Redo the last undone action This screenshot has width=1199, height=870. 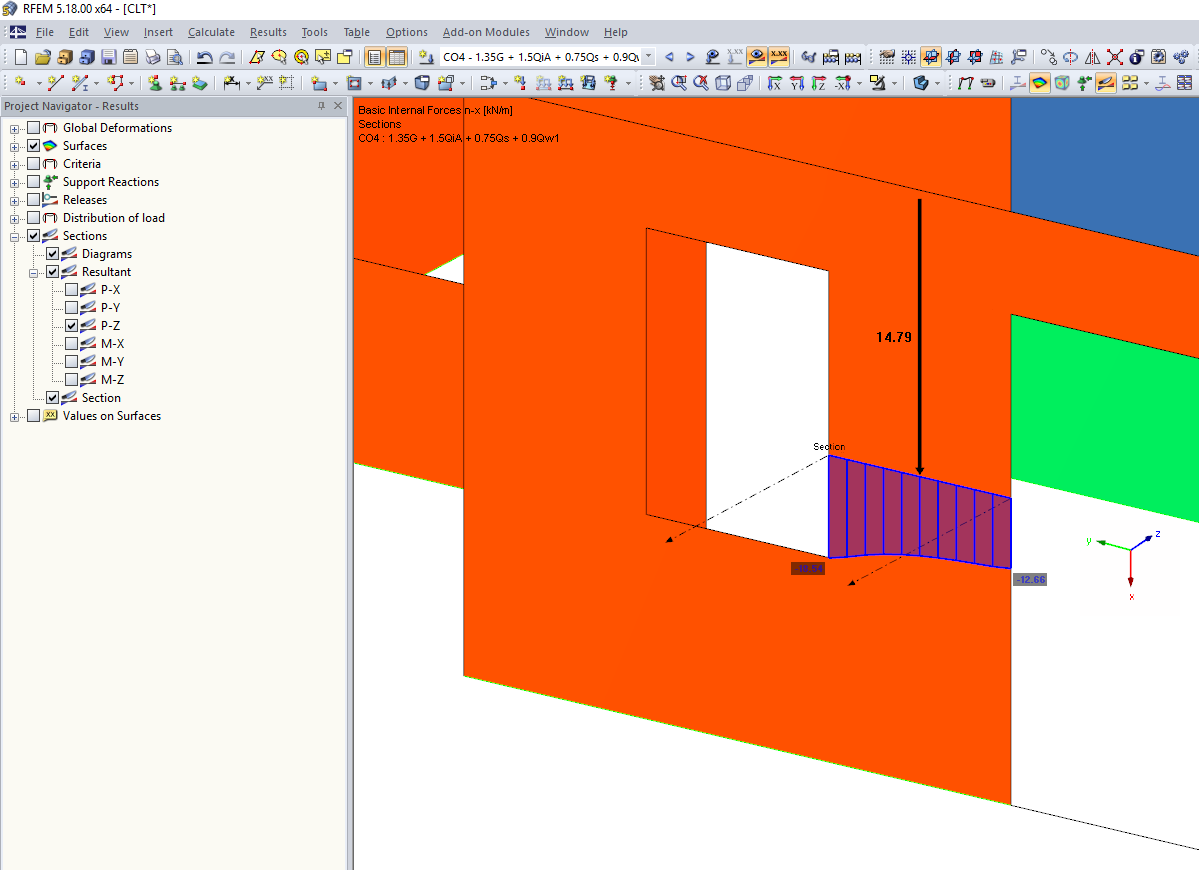click(227, 57)
